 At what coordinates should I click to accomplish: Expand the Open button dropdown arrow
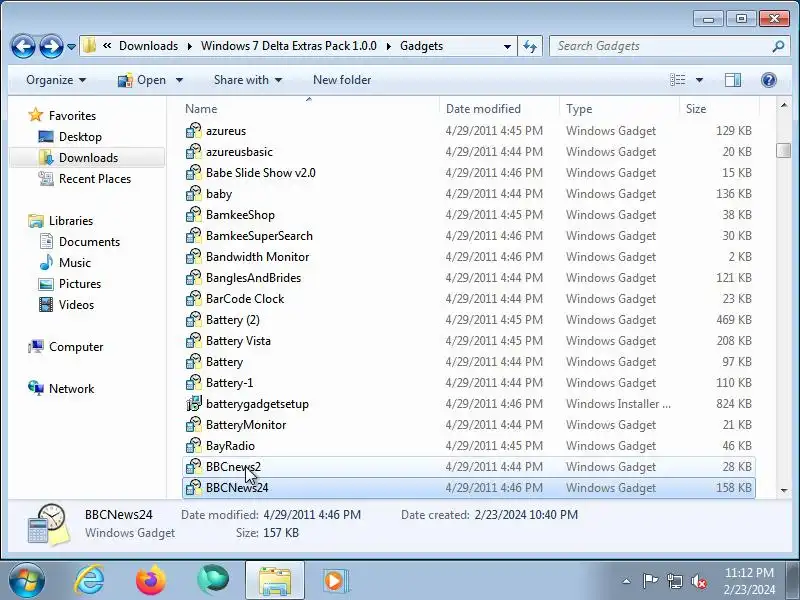(179, 80)
